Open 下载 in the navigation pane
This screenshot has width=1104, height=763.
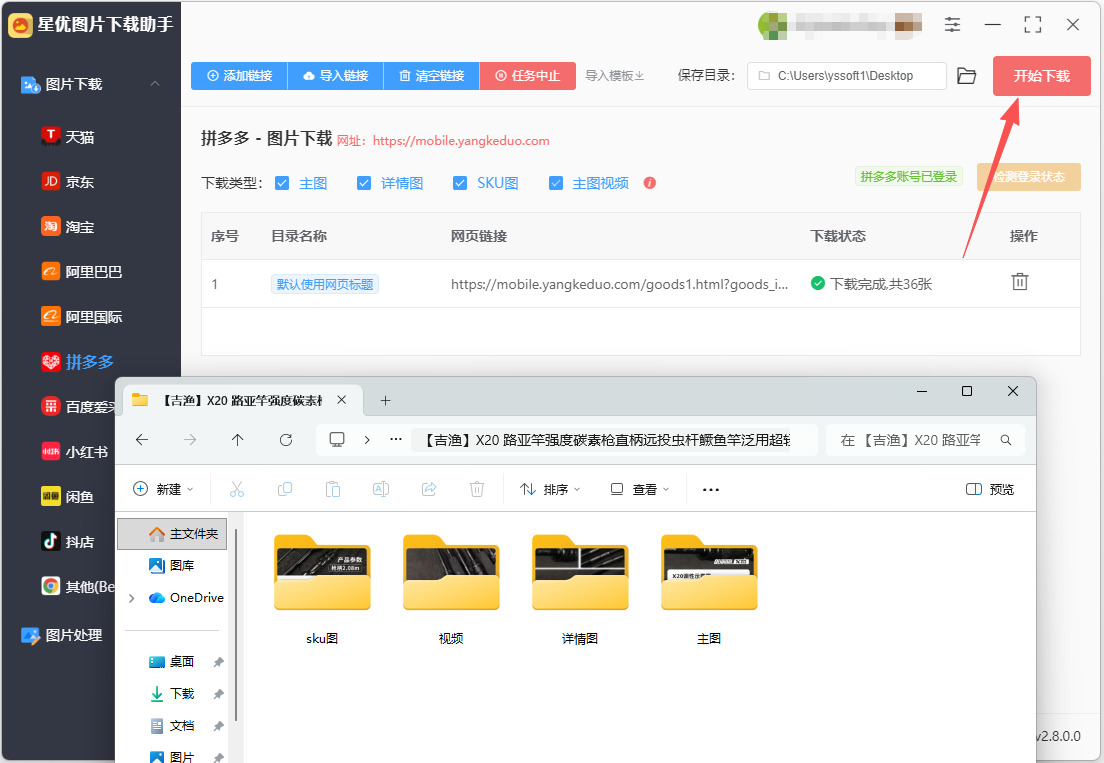point(172,694)
